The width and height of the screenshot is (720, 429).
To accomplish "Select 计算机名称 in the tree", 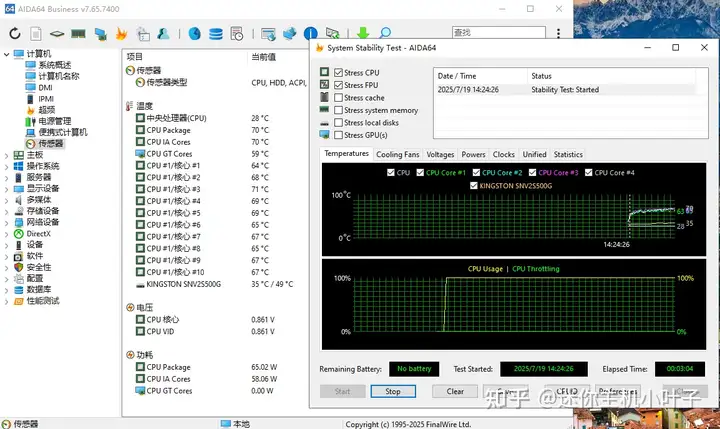I will [x=59, y=76].
